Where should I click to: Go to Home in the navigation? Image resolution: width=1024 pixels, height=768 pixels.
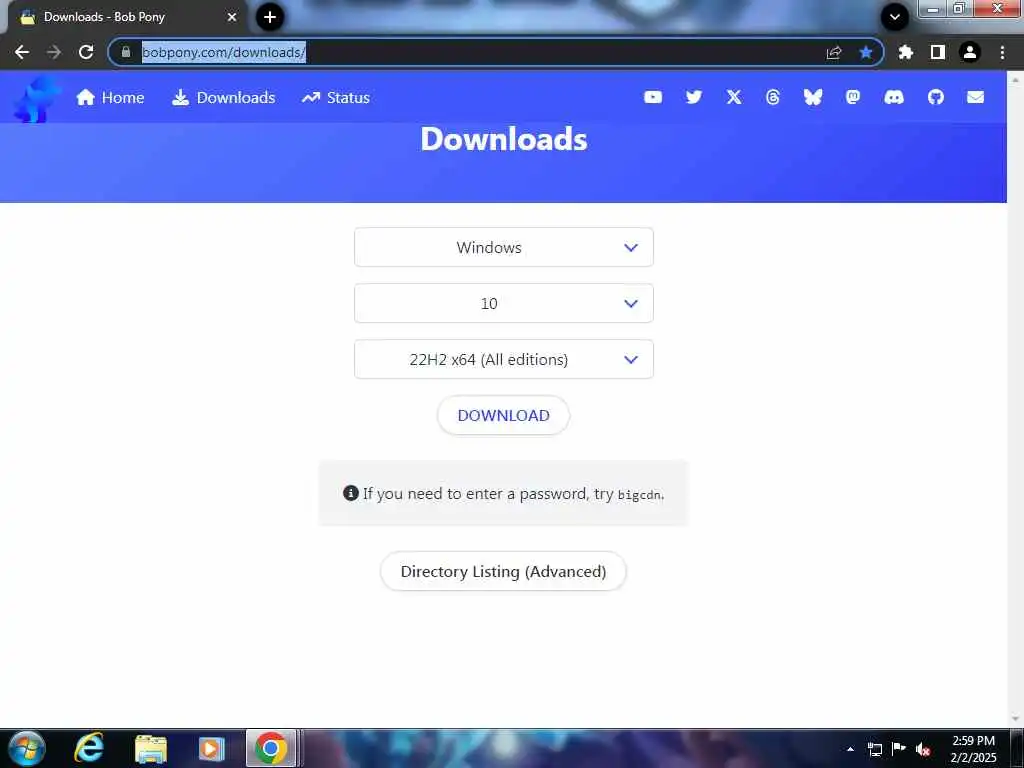[110, 97]
